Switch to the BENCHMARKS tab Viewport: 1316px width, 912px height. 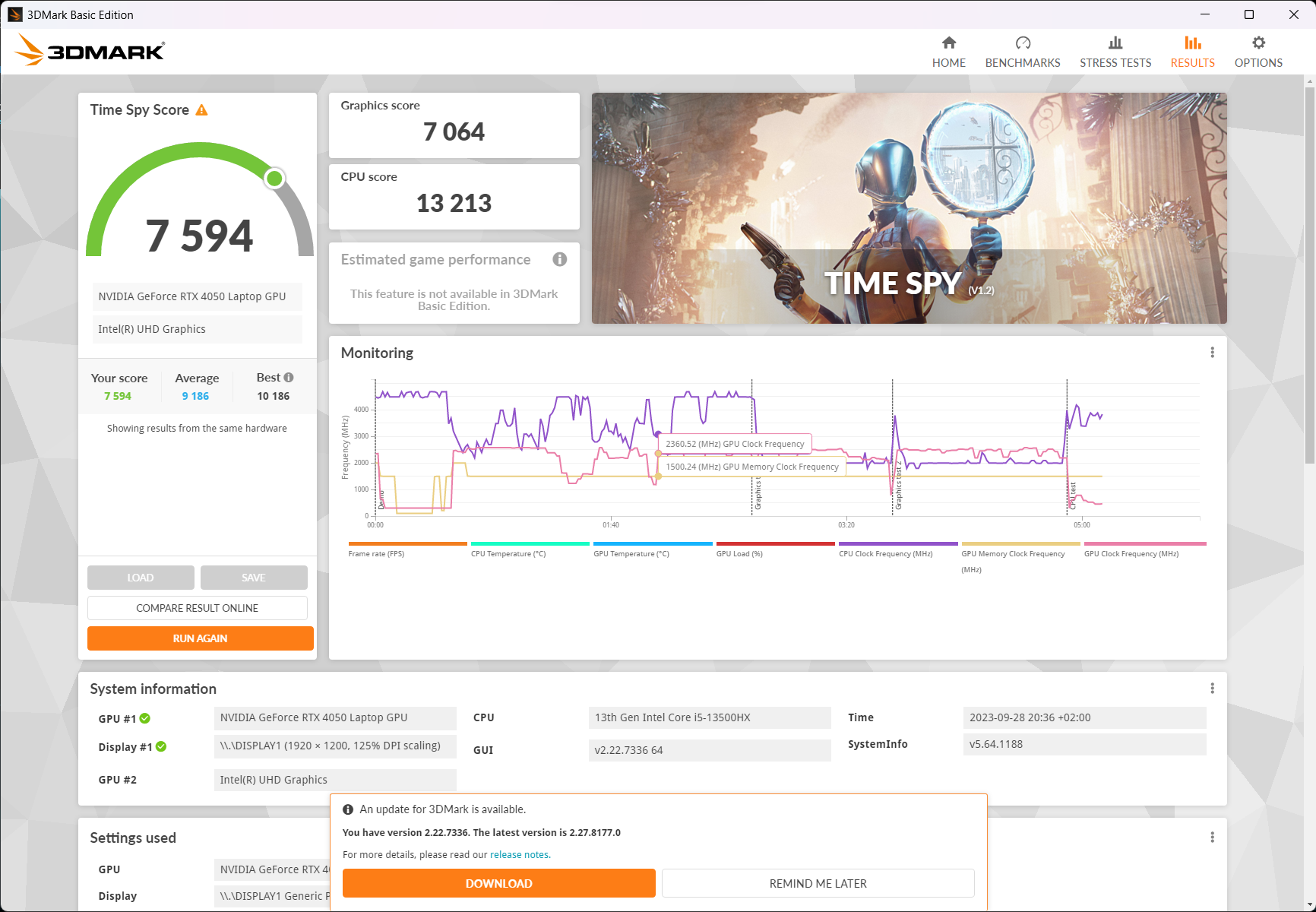(x=1023, y=52)
